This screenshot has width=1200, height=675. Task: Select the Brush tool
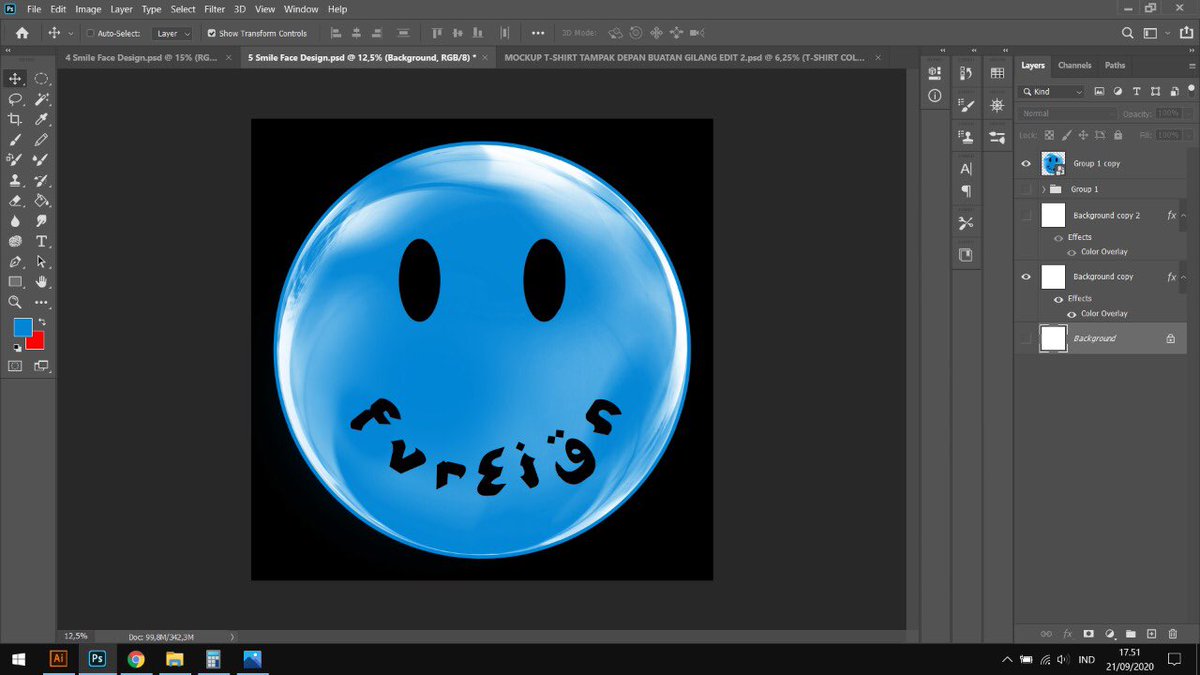coord(15,140)
